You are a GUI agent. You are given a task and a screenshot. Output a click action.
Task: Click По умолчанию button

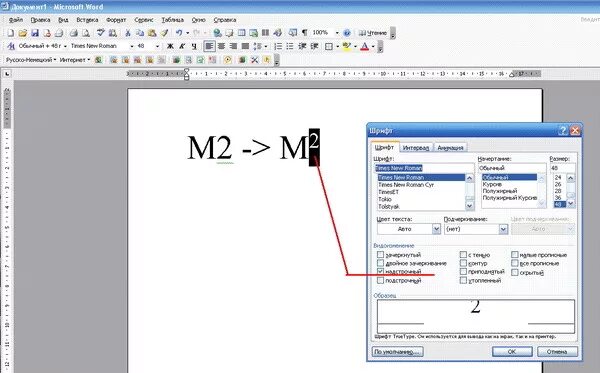coord(397,352)
